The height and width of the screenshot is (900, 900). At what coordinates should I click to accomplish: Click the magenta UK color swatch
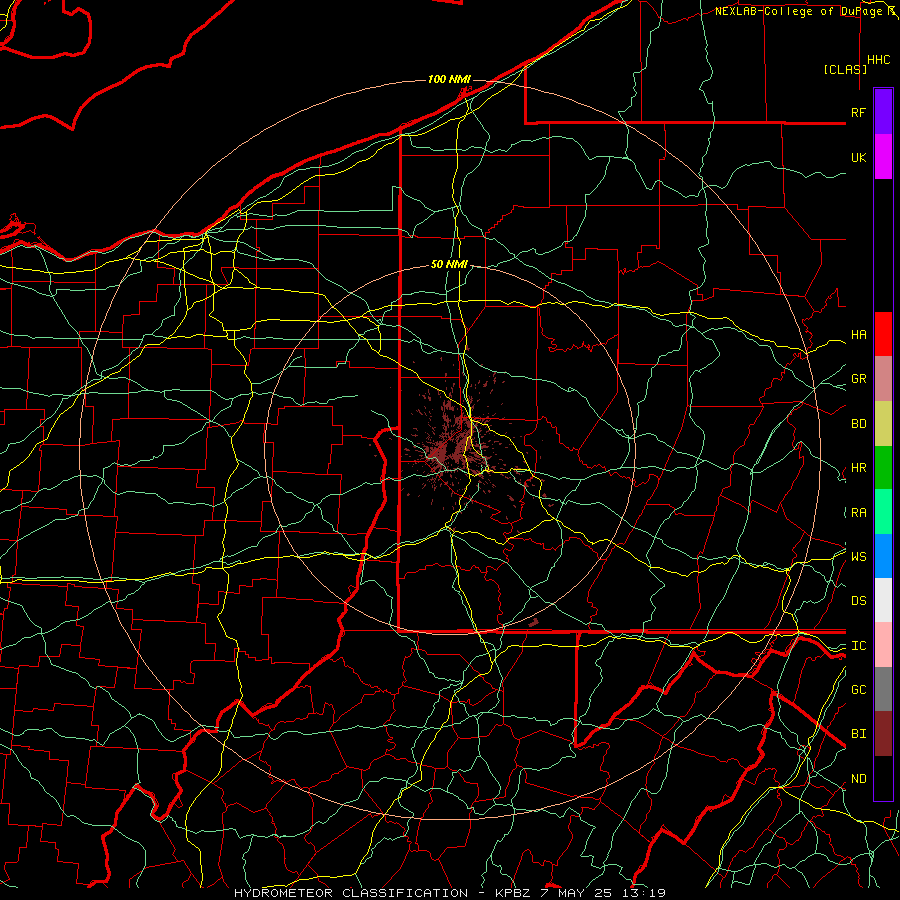[883, 157]
